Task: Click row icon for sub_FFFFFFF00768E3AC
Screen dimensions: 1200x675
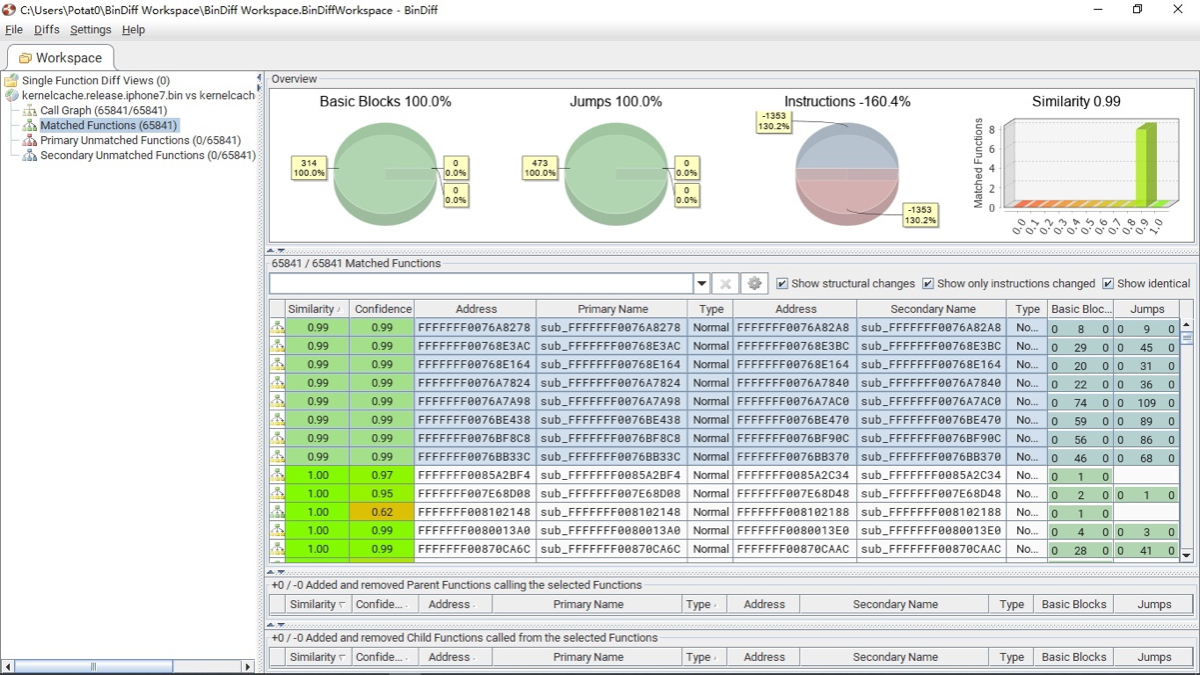Action: (x=277, y=346)
